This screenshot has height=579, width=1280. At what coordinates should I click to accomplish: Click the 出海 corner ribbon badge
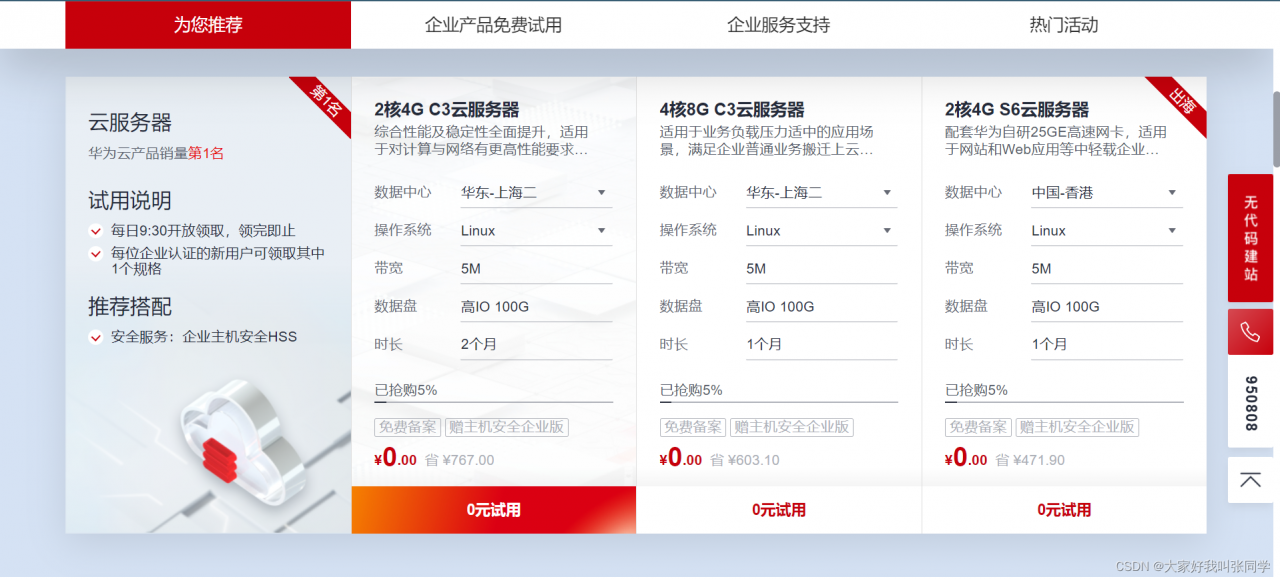tap(1180, 104)
